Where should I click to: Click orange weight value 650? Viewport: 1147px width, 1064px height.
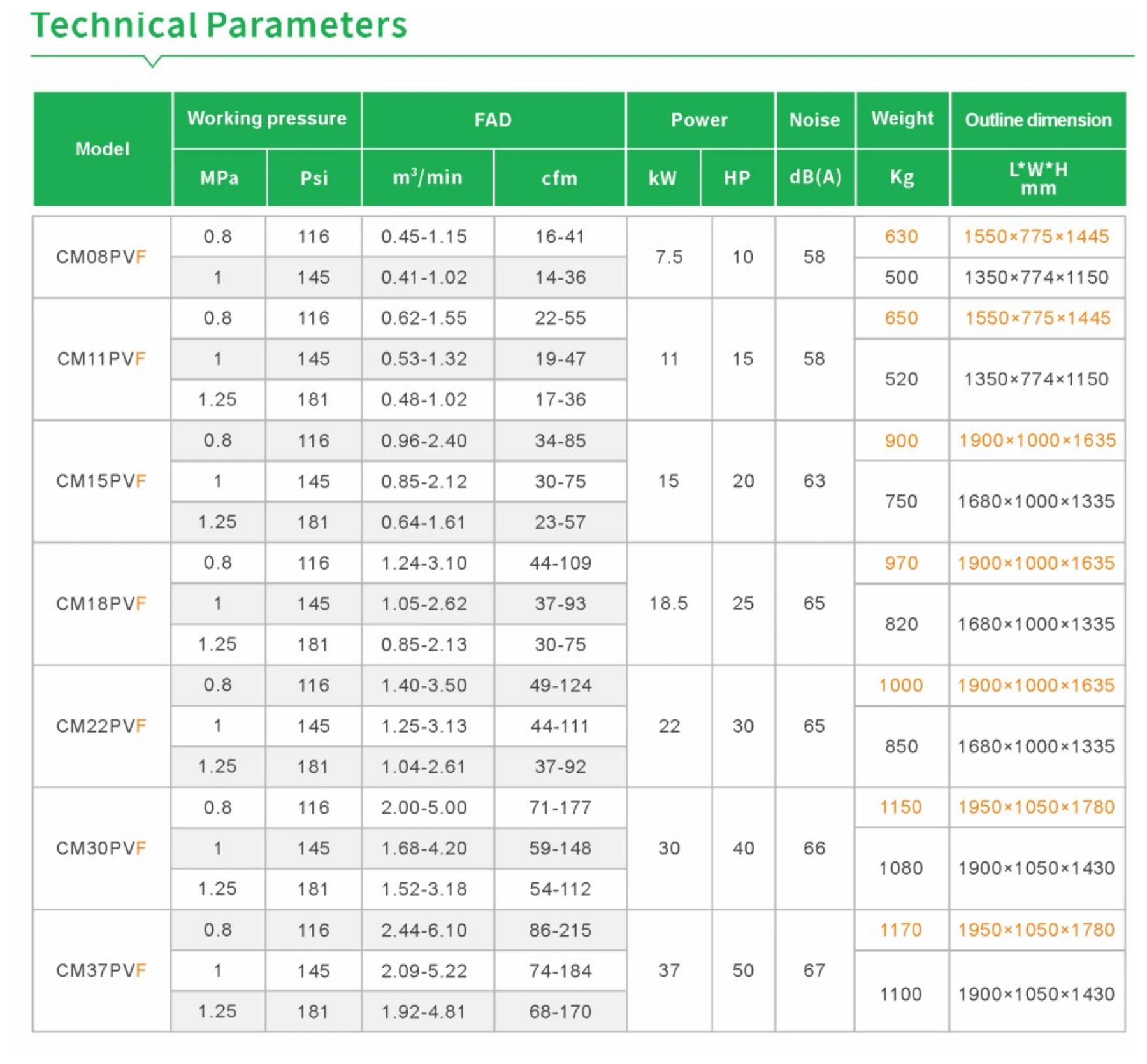pos(901,319)
